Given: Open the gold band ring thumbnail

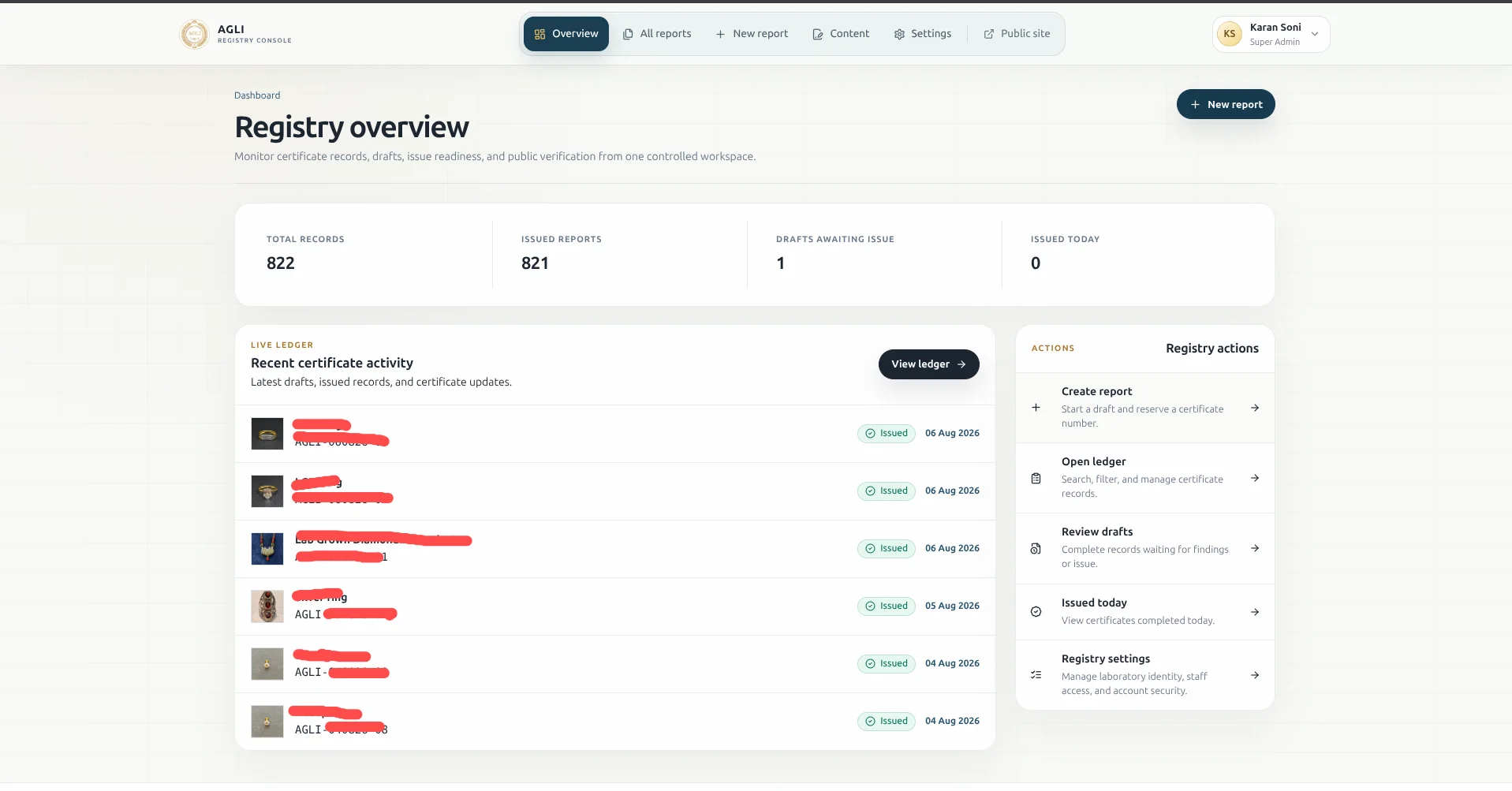Looking at the screenshot, I should 267,434.
